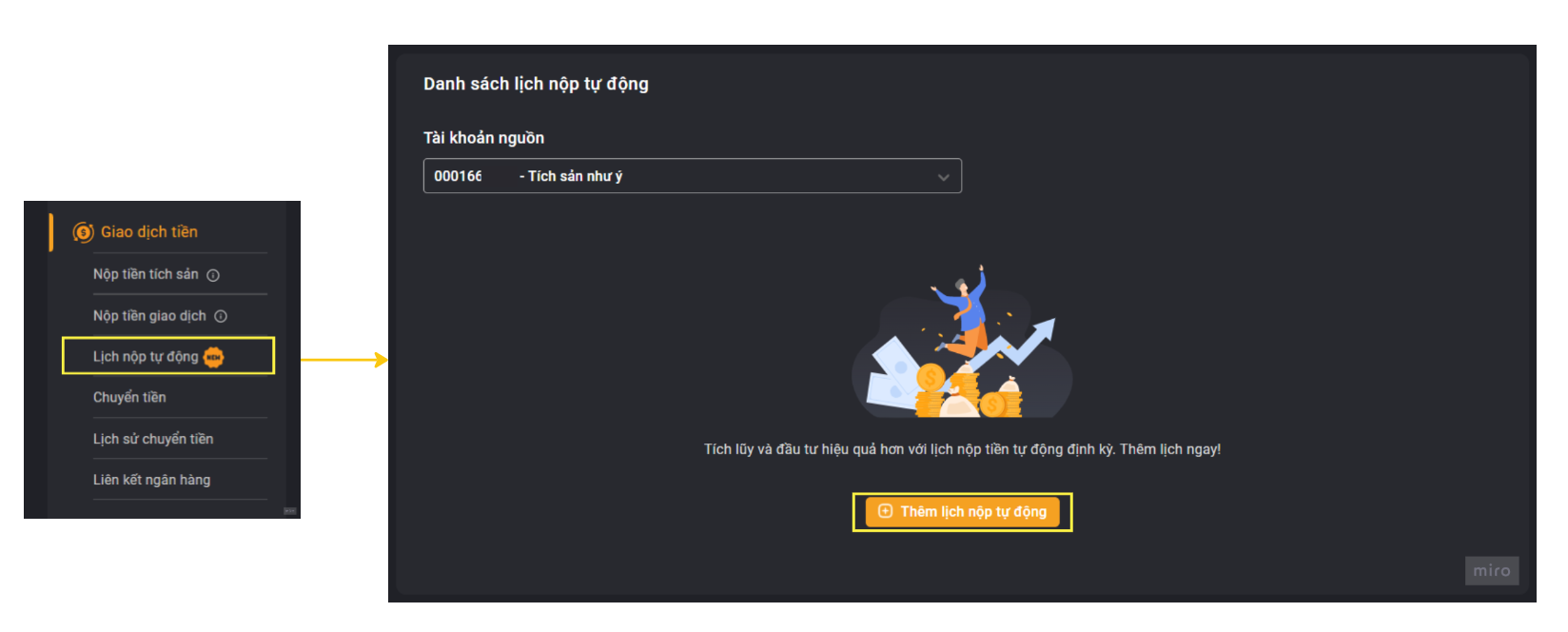Screen dimensions: 1568x632
Task: Collapse the Giao dịch tiền menu group
Action: [x=149, y=232]
